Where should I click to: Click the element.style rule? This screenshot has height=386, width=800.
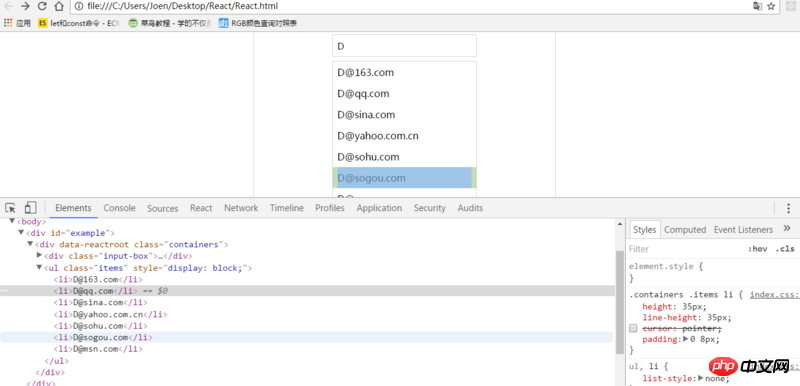(665, 266)
